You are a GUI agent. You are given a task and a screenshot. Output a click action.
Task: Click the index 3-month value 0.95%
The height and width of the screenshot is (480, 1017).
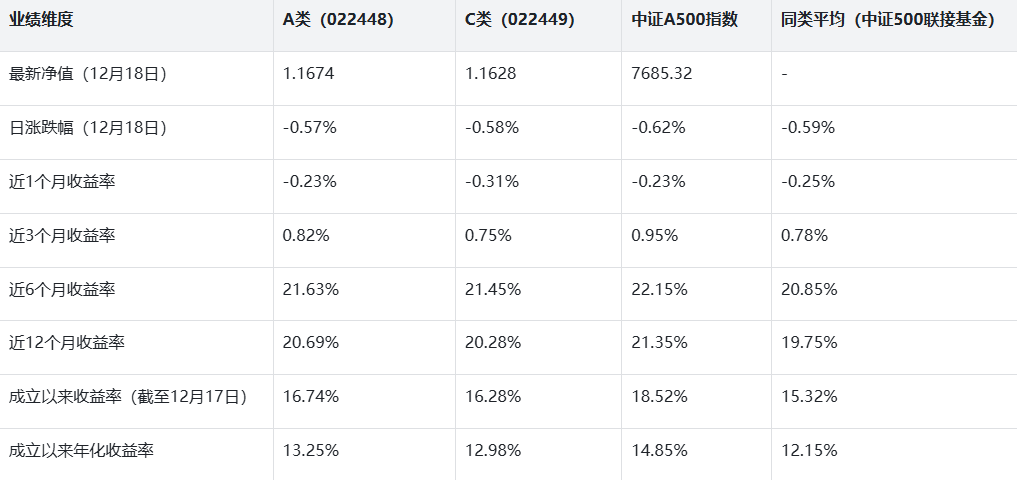pyautogui.click(x=655, y=236)
